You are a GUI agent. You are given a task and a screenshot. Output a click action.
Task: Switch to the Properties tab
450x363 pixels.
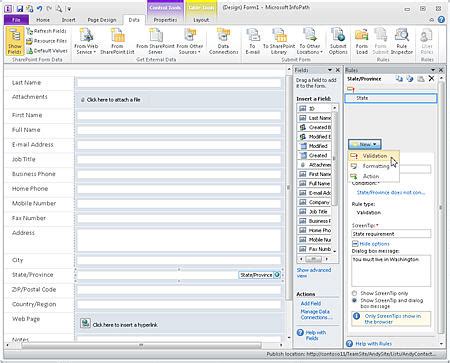(x=165, y=20)
